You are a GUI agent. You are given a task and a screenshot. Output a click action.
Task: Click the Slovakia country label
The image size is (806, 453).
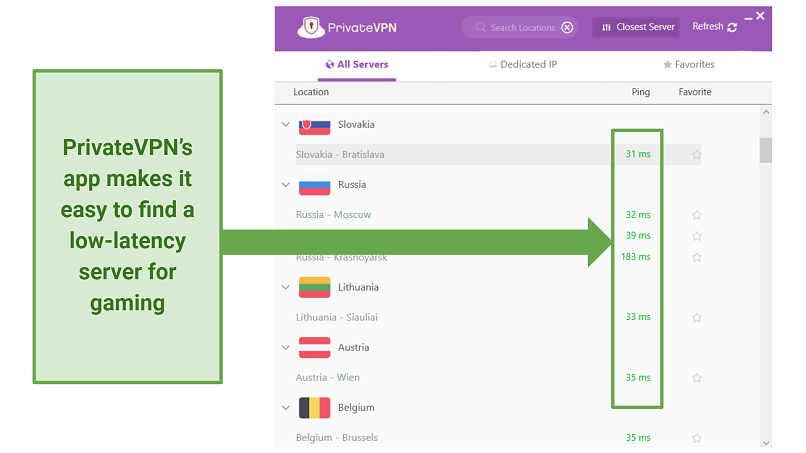click(x=356, y=124)
